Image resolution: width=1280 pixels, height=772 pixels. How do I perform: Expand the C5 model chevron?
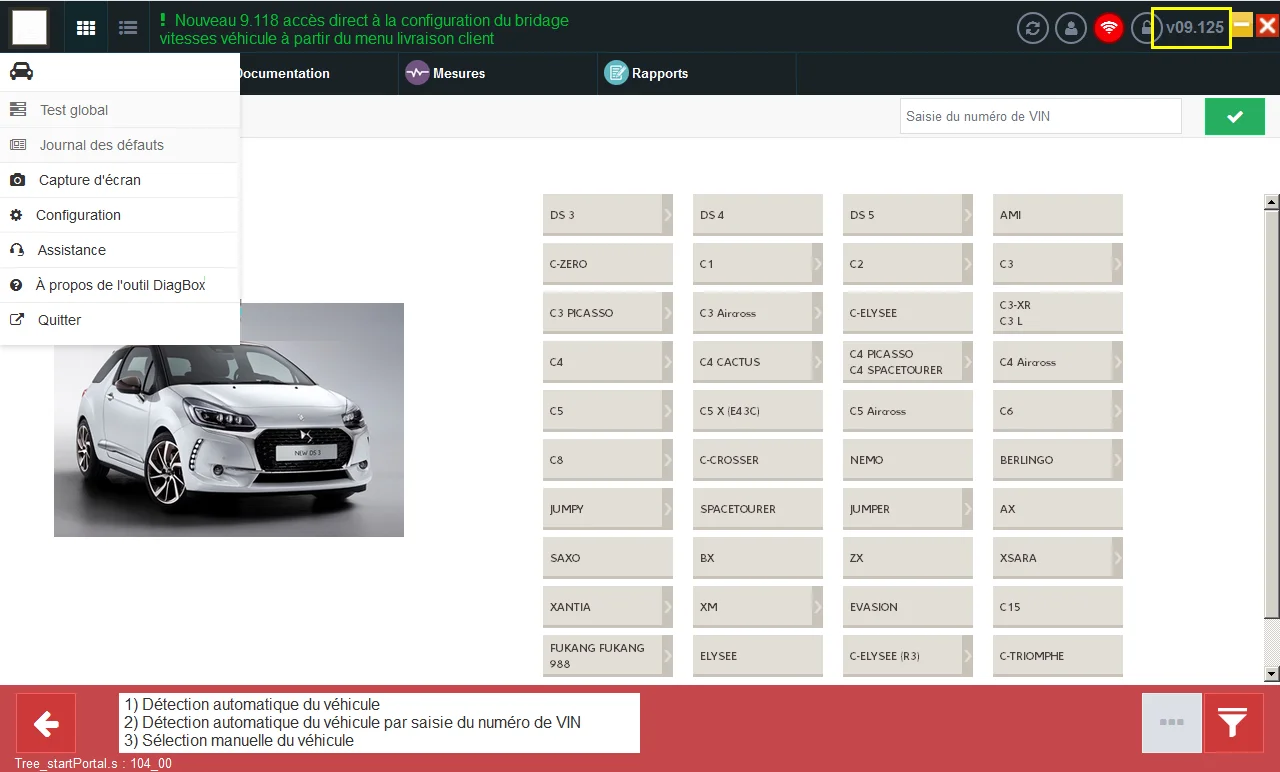[668, 411]
